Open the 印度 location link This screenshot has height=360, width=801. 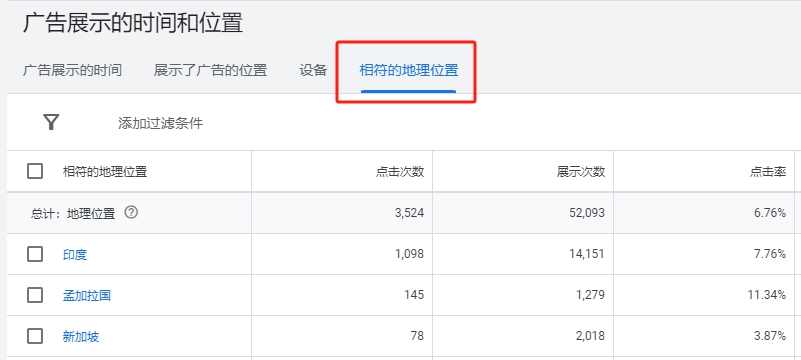click(x=75, y=254)
